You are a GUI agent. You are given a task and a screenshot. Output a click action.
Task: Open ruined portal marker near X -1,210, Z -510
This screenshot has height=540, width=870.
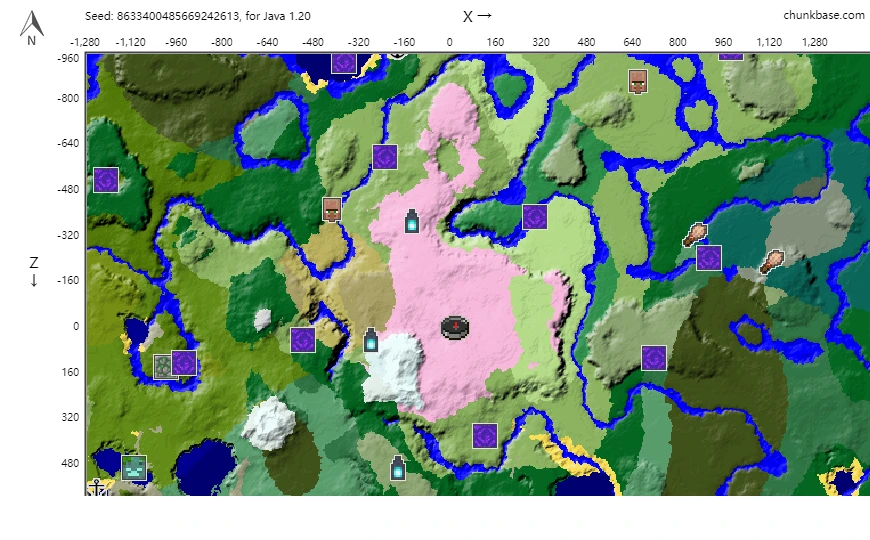[106, 180]
